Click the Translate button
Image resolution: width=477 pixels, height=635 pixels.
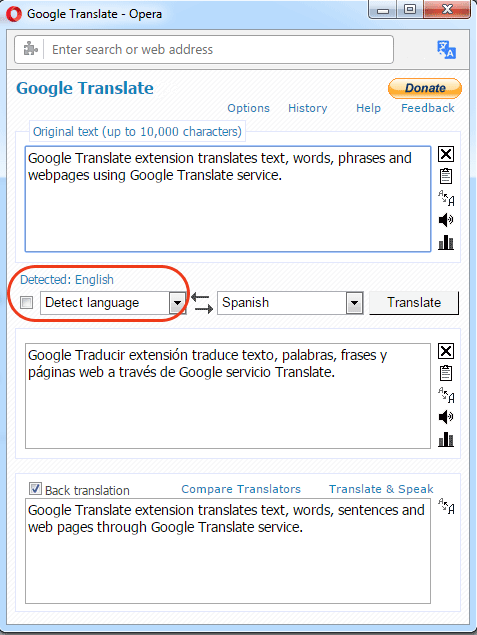pos(414,303)
